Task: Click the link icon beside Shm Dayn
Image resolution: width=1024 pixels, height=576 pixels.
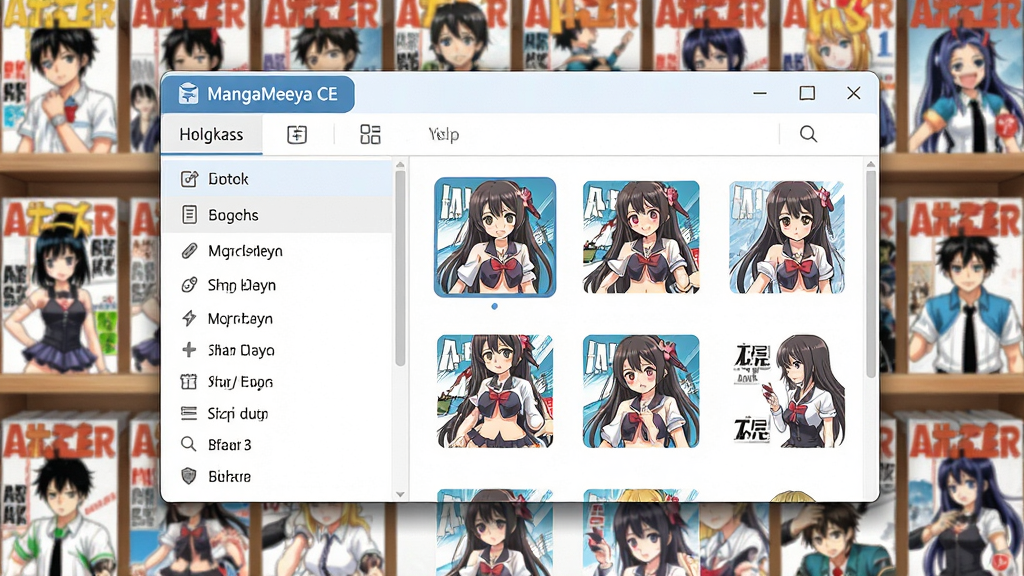Action: click(x=189, y=285)
